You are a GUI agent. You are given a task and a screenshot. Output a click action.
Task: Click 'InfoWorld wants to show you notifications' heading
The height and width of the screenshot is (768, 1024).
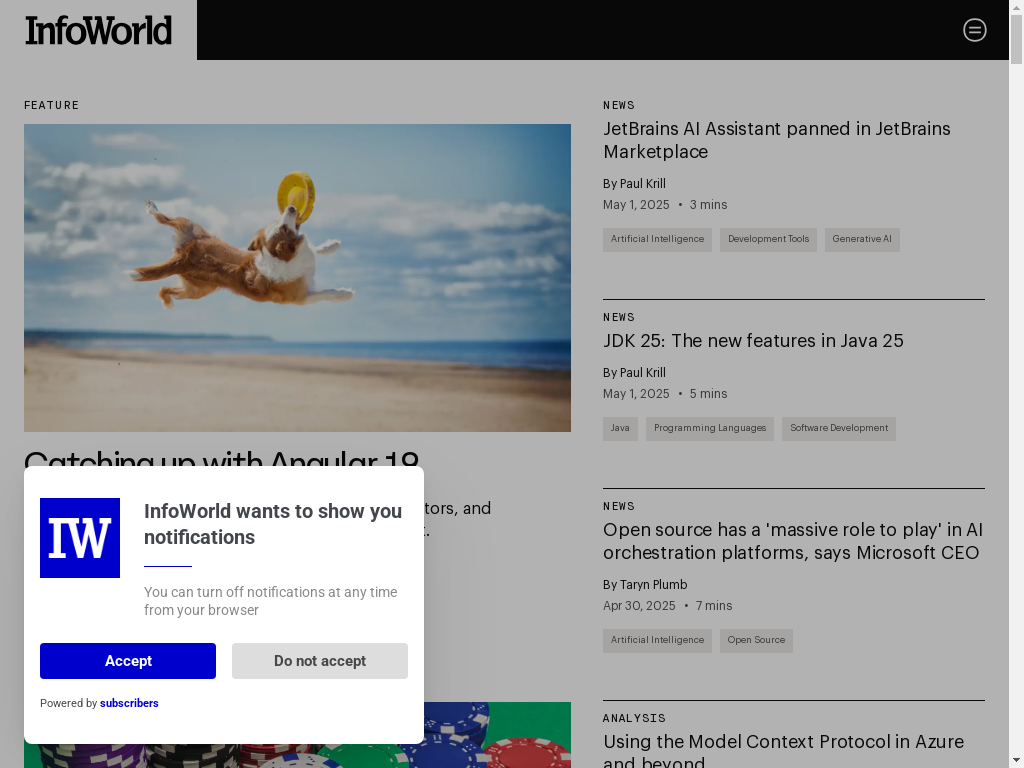(273, 524)
